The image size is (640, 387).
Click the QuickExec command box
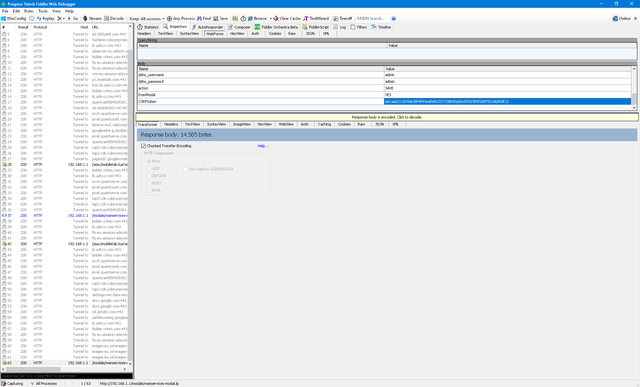[67, 376]
